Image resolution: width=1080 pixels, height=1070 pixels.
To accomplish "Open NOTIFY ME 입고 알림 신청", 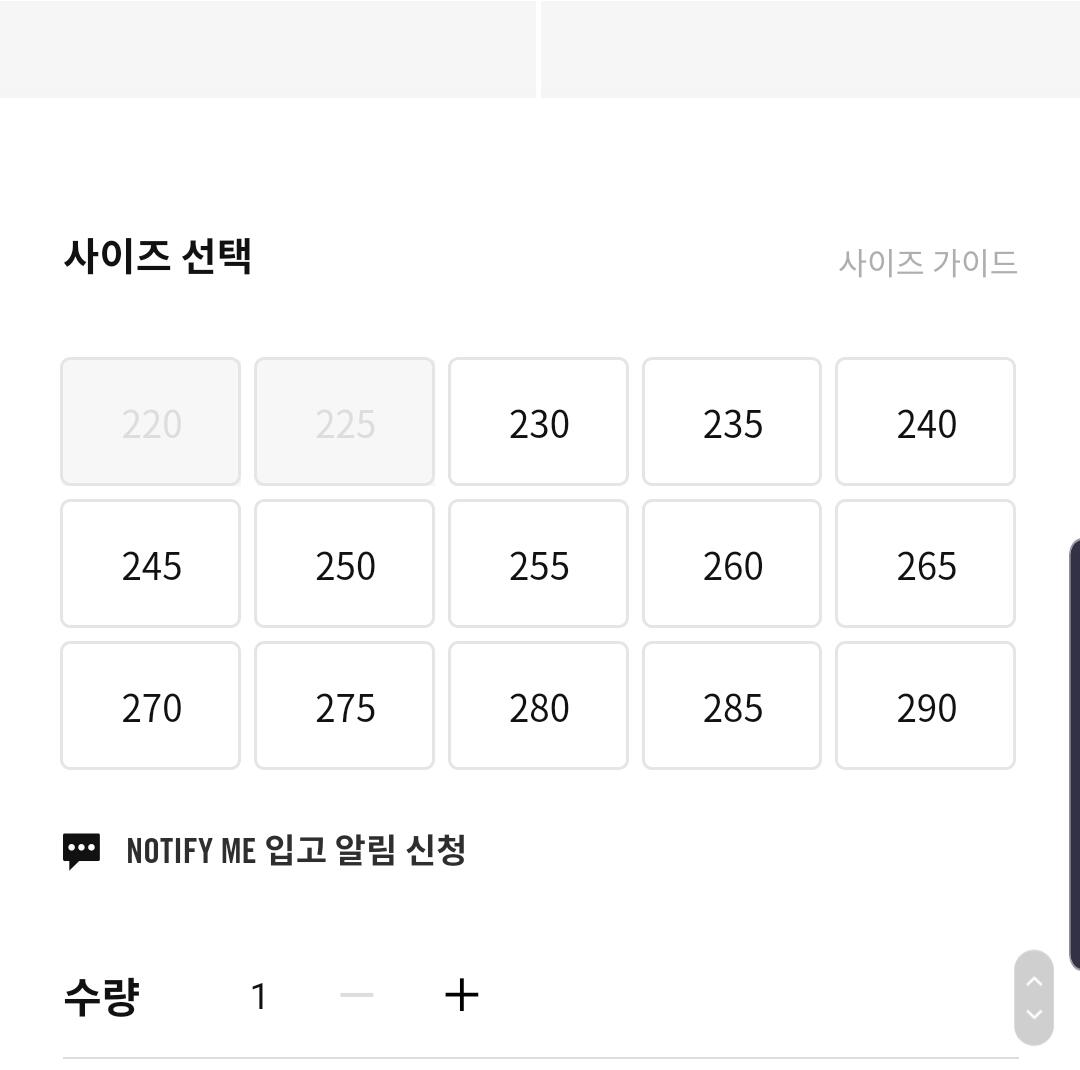I will click(x=296, y=851).
